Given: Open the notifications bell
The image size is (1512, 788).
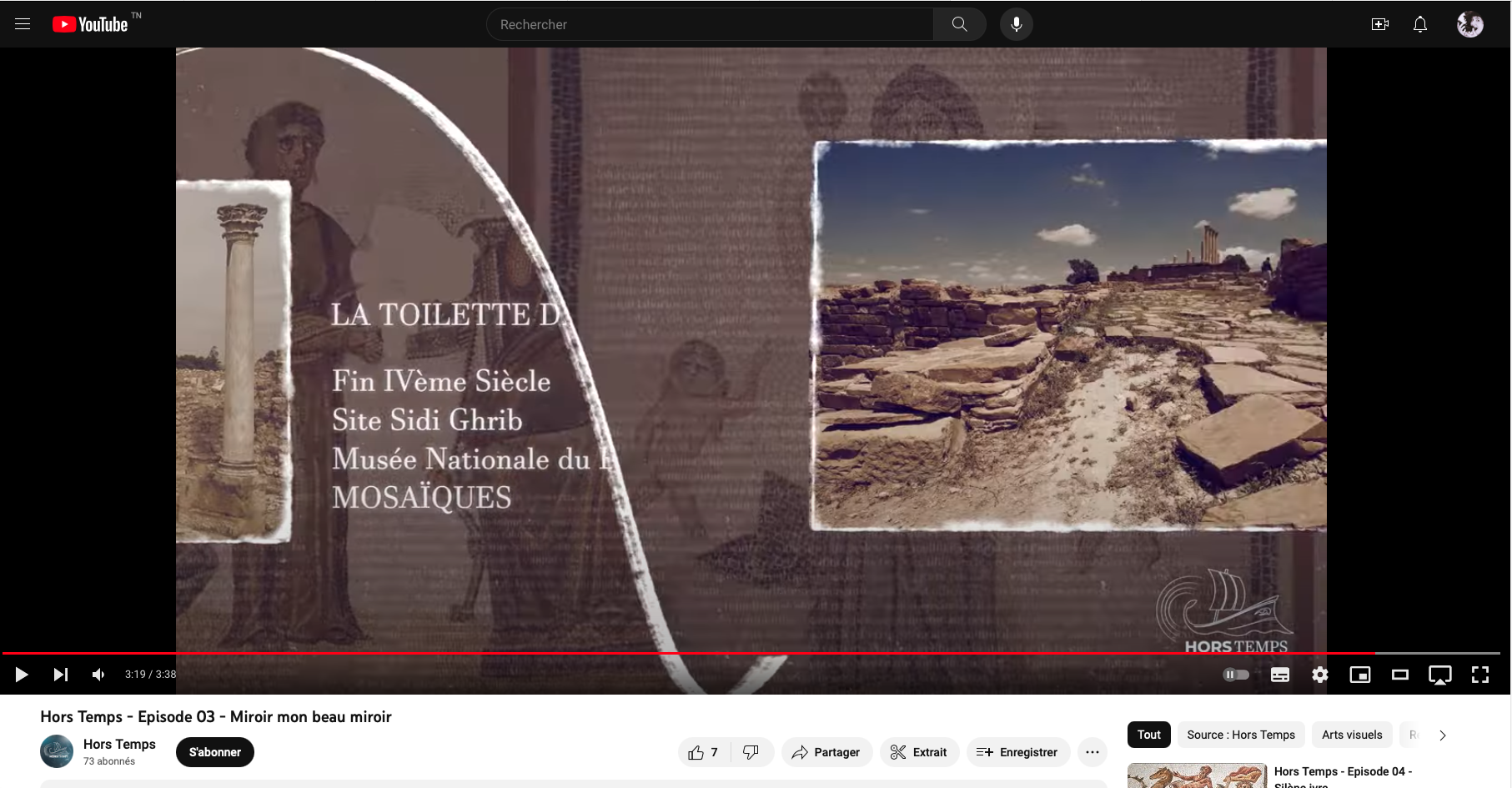Looking at the screenshot, I should [x=1420, y=24].
